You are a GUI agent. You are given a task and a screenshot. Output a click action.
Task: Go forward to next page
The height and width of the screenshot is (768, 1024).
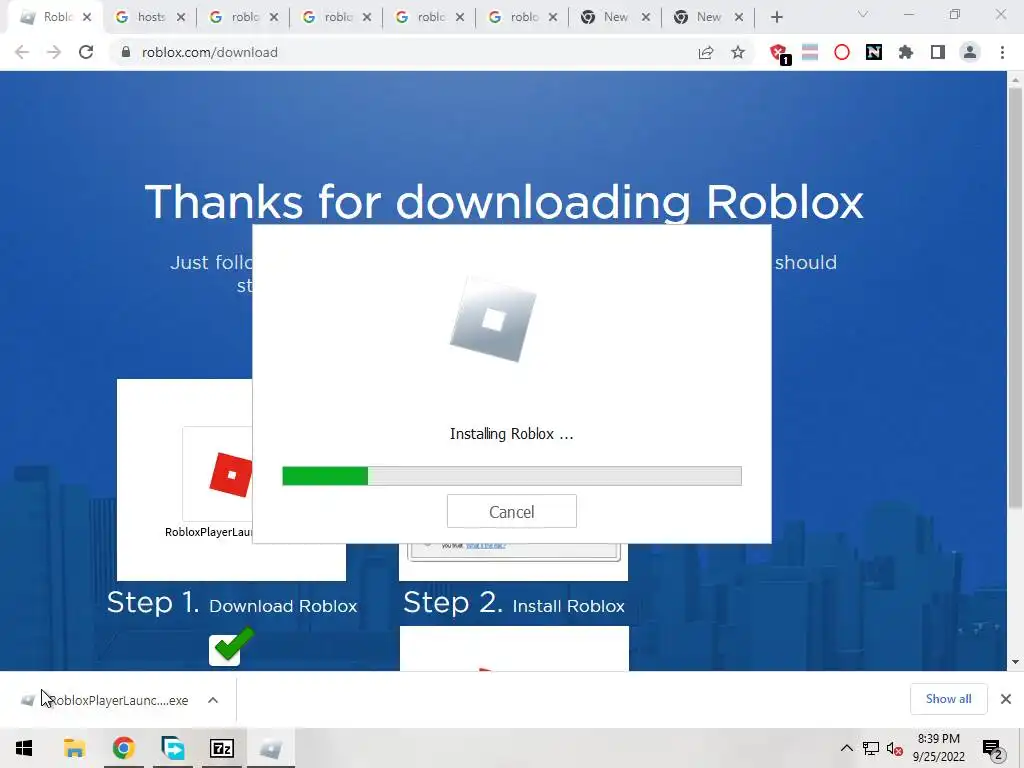coord(54,52)
